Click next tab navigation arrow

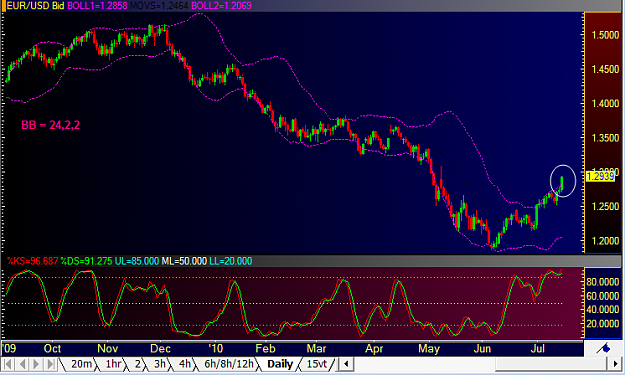[37, 364]
